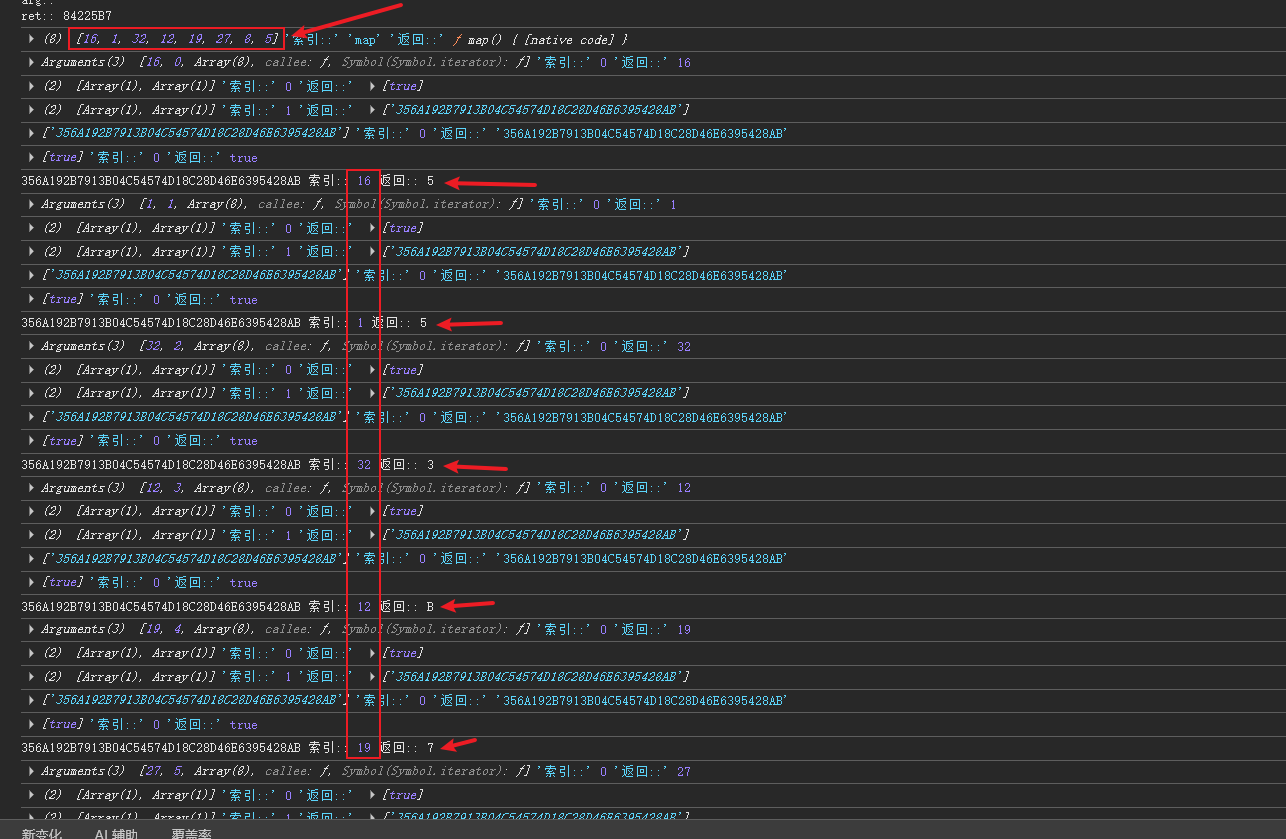Expand the Arguments(3) [32, 2, Array(8)] entry

[x=32, y=346]
